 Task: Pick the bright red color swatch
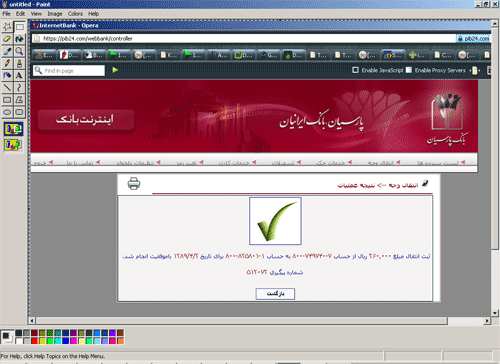[34, 341]
